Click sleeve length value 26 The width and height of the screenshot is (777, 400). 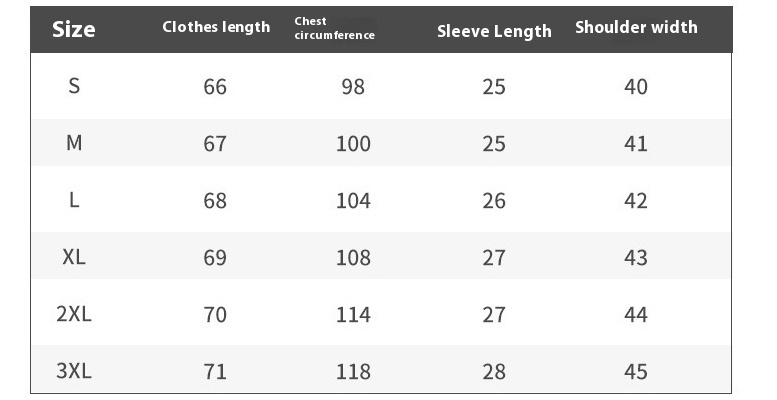pos(494,201)
